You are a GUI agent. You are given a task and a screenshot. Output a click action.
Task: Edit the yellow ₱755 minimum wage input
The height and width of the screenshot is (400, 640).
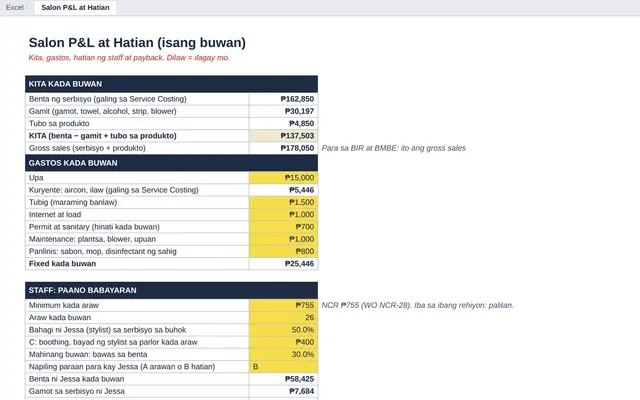point(283,305)
